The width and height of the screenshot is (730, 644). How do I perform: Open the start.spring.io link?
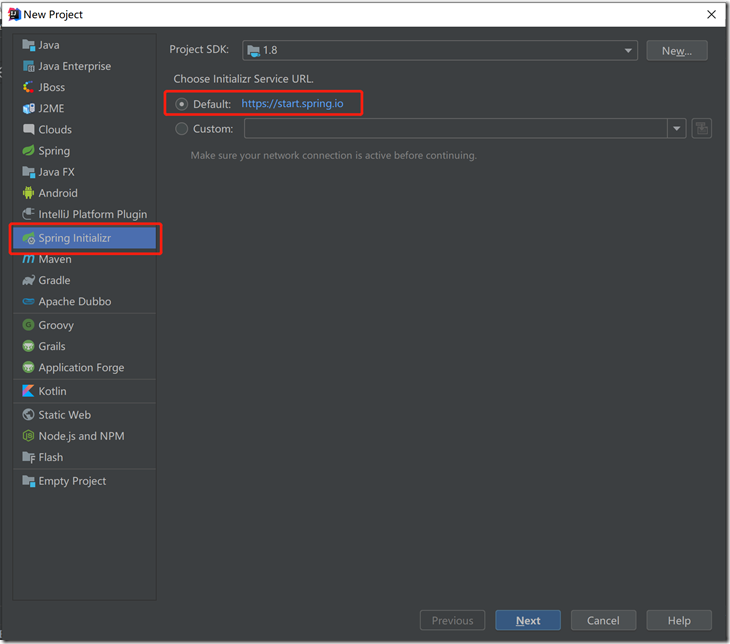[x=292, y=104]
